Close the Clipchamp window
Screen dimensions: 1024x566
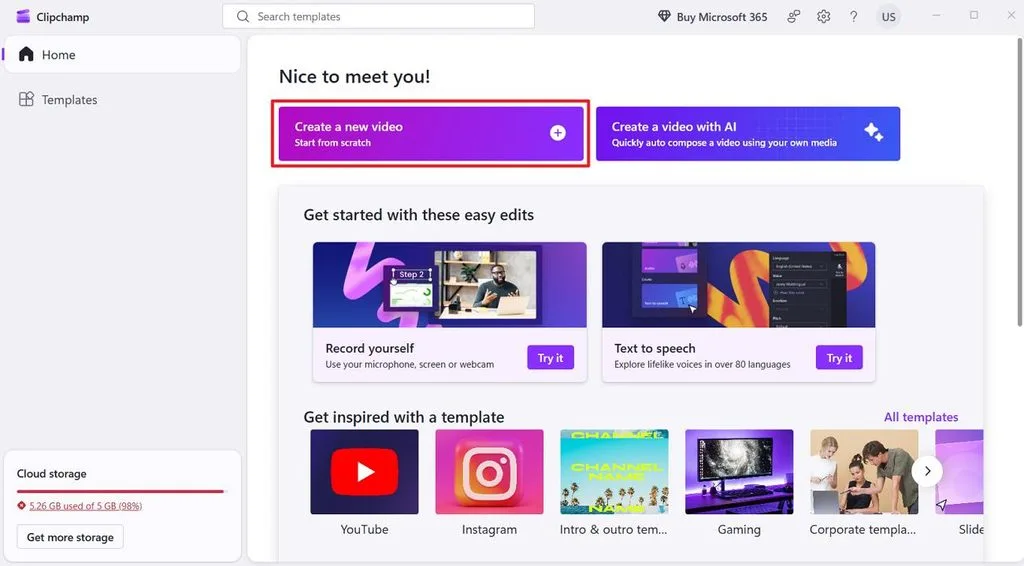[1011, 15]
